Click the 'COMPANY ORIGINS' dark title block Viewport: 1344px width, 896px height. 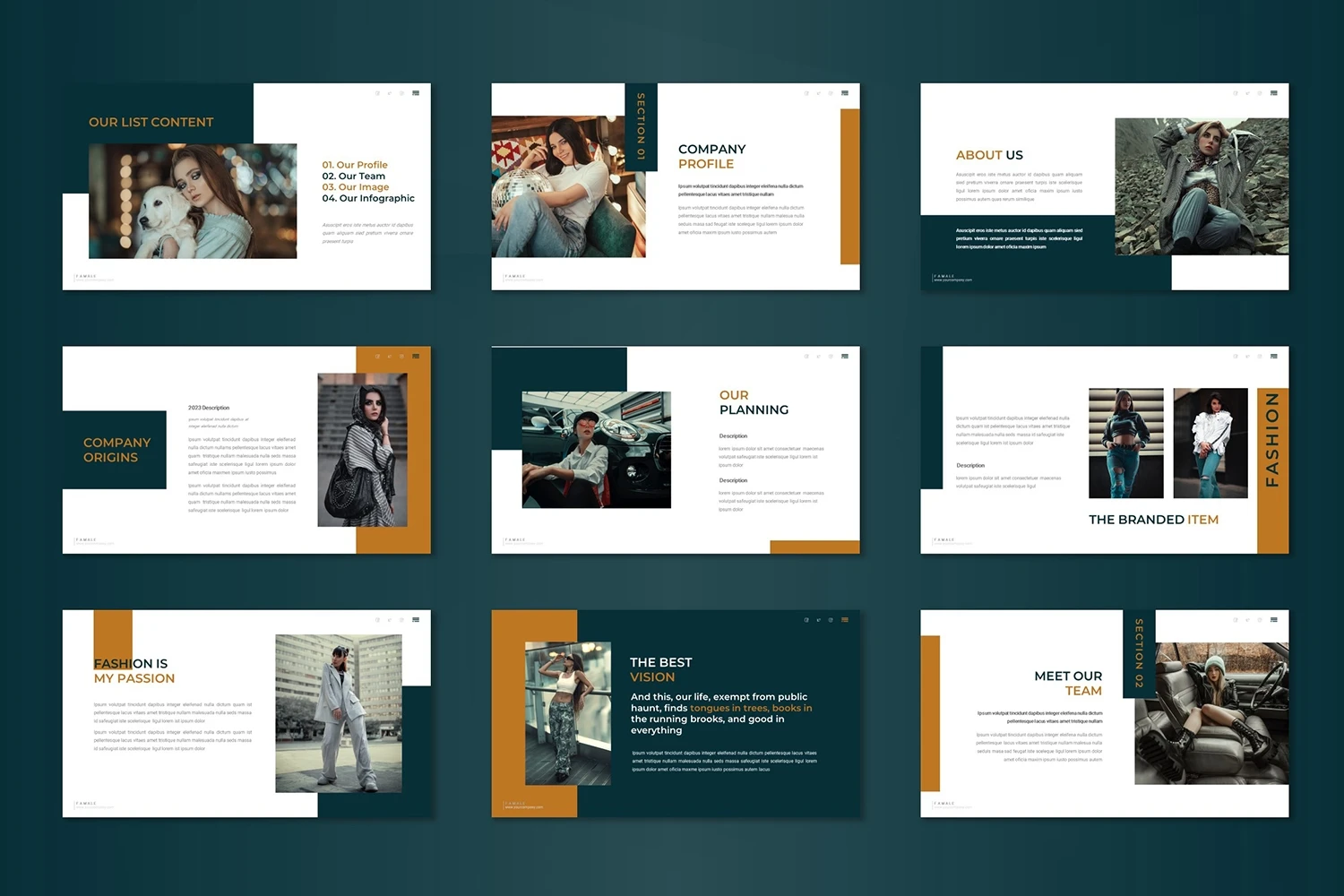115,450
